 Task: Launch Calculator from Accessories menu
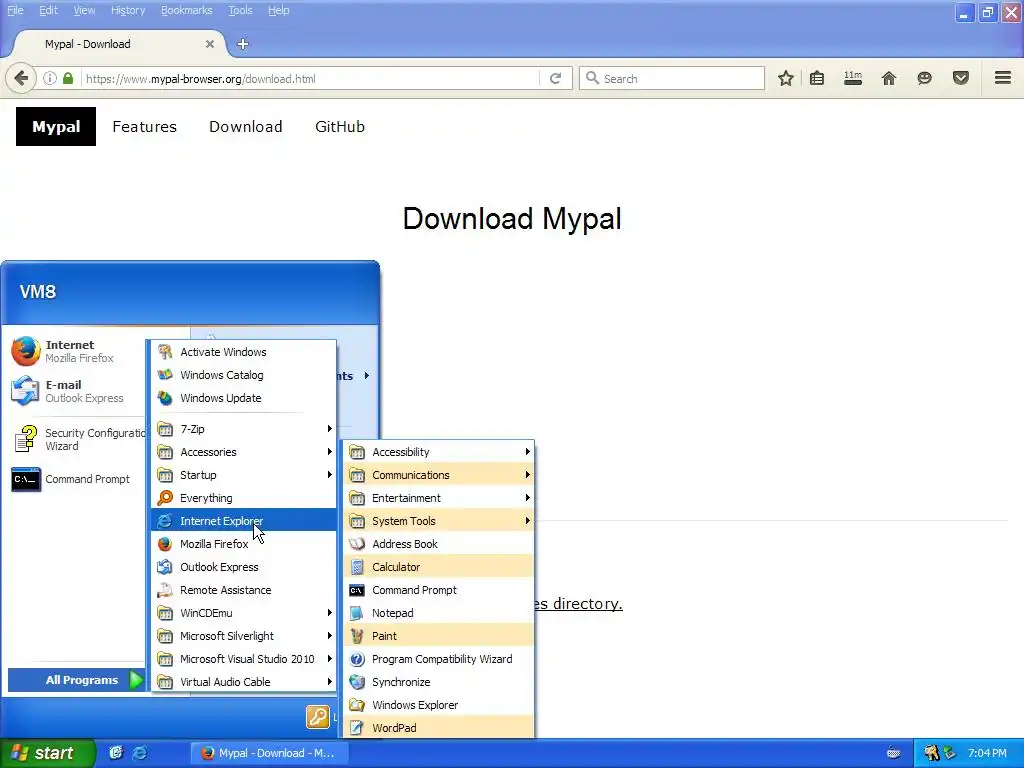tap(438, 567)
